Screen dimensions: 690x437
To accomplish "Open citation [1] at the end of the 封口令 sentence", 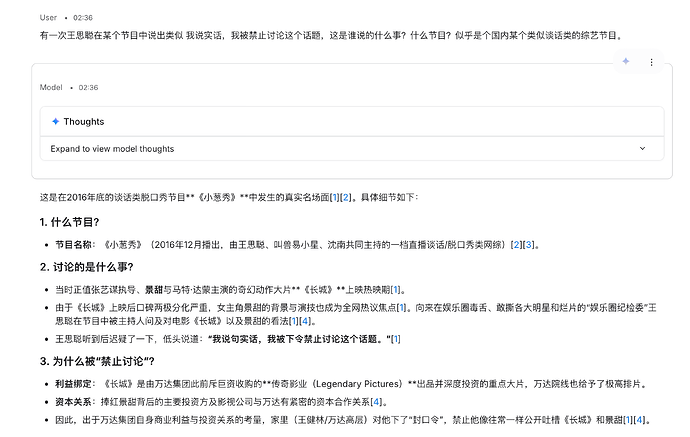I will pyautogui.click(x=628, y=420).
